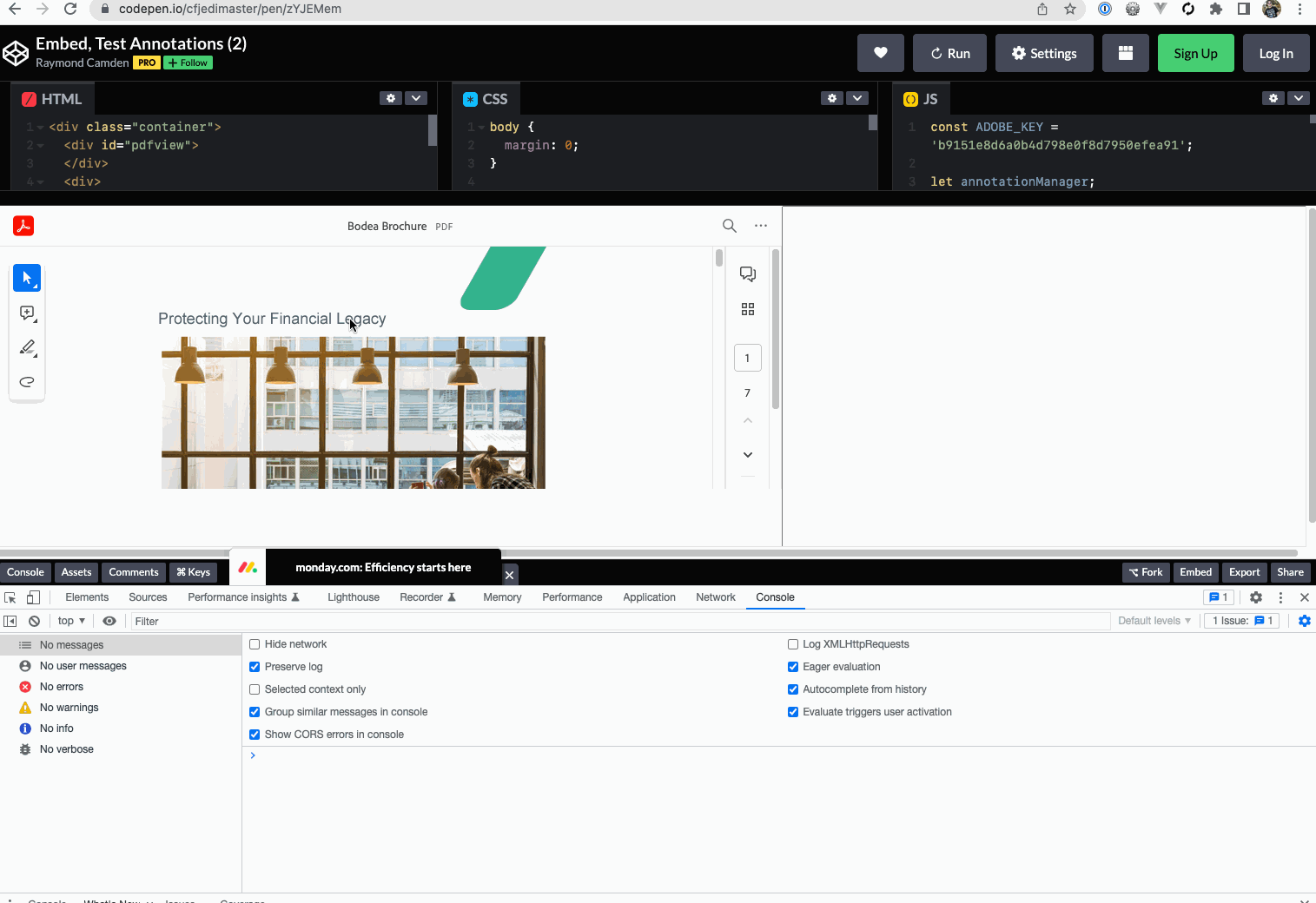The width and height of the screenshot is (1316, 903).
Task: Show the comments panel in the PDF viewer
Action: click(748, 274)
